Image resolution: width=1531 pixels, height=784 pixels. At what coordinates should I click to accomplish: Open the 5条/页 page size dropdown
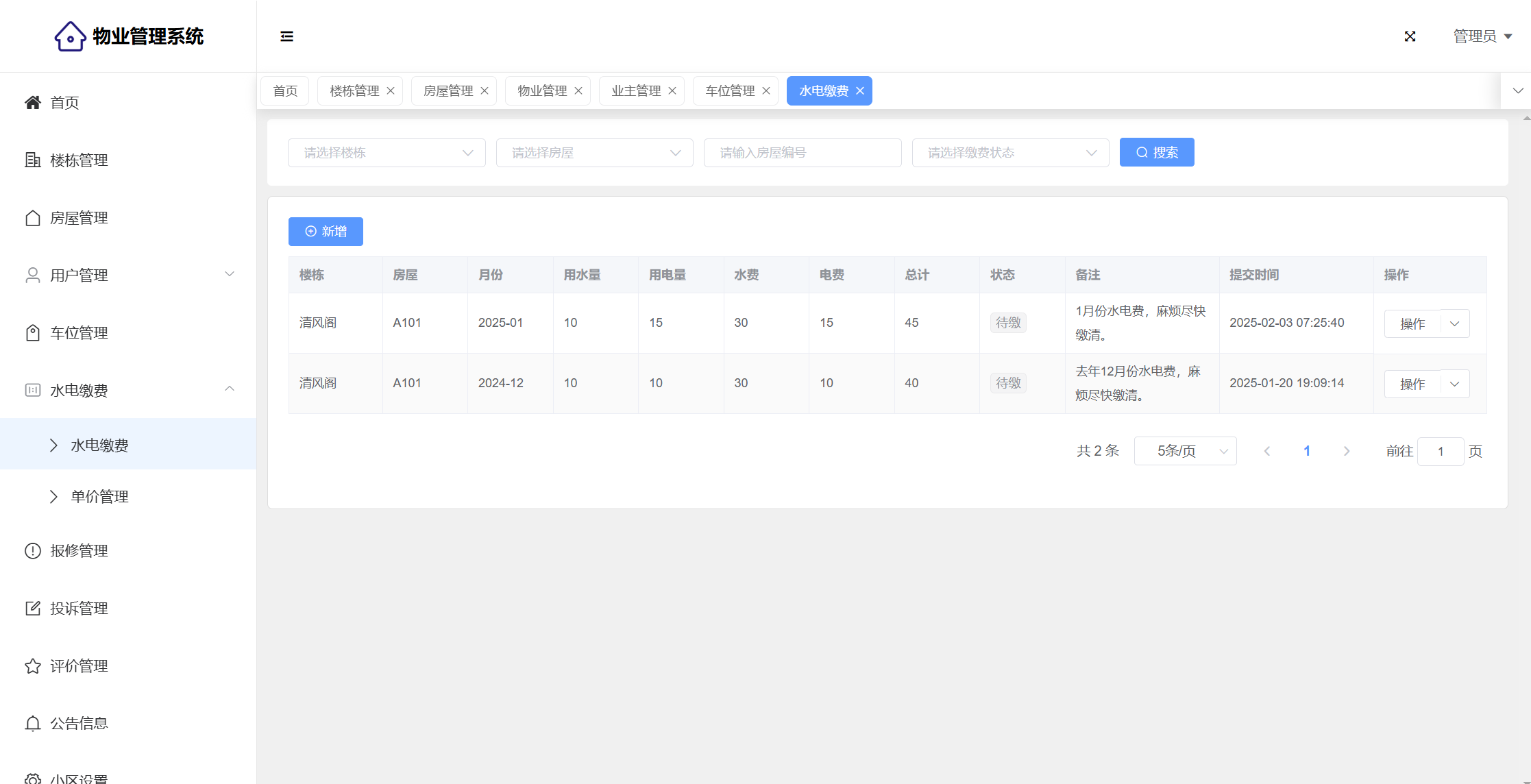point(1185,451)
